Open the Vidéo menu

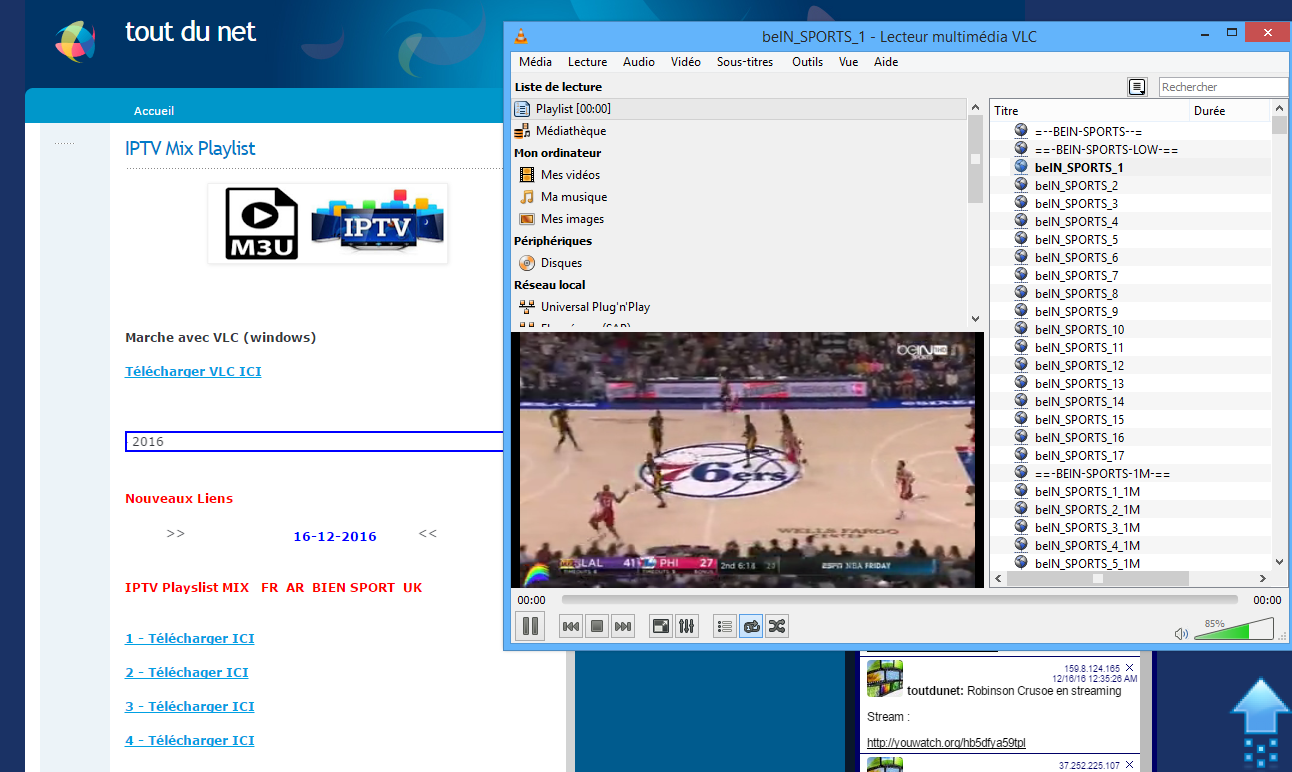pos(686,62)
